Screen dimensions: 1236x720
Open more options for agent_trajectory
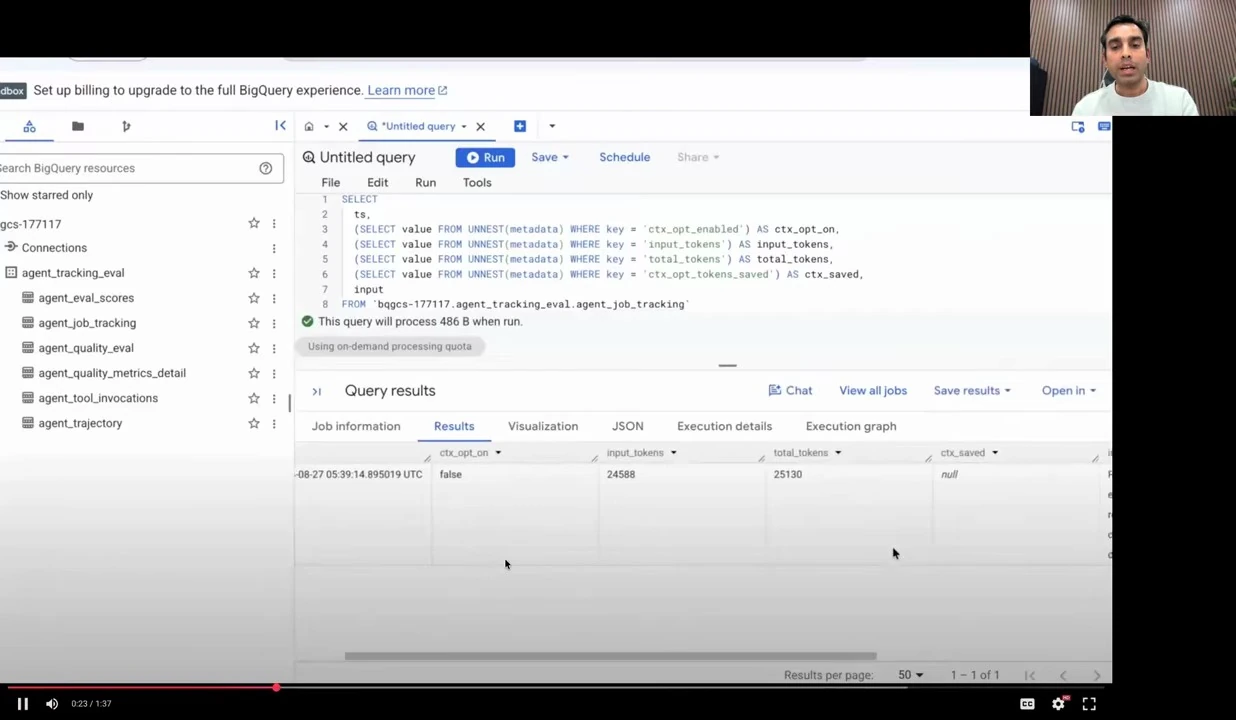tap(274, 423)
